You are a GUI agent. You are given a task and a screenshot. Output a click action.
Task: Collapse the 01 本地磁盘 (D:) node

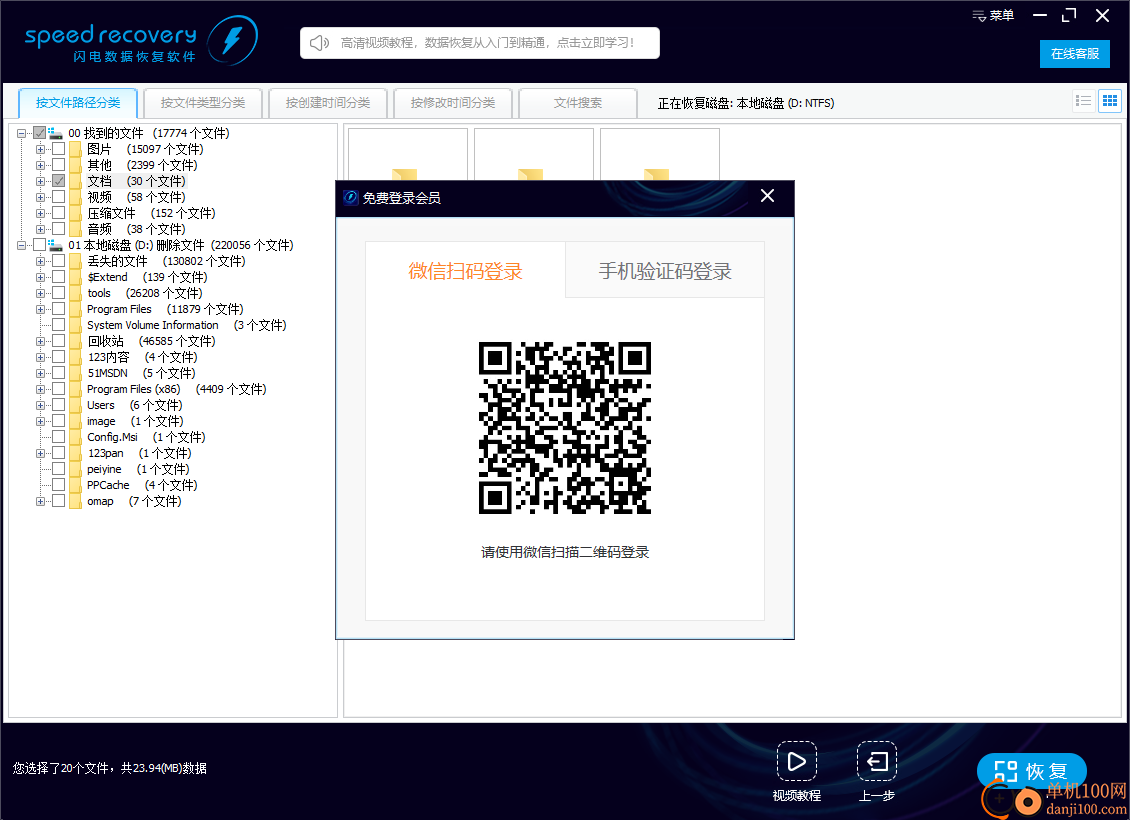(x=22, y=245)
